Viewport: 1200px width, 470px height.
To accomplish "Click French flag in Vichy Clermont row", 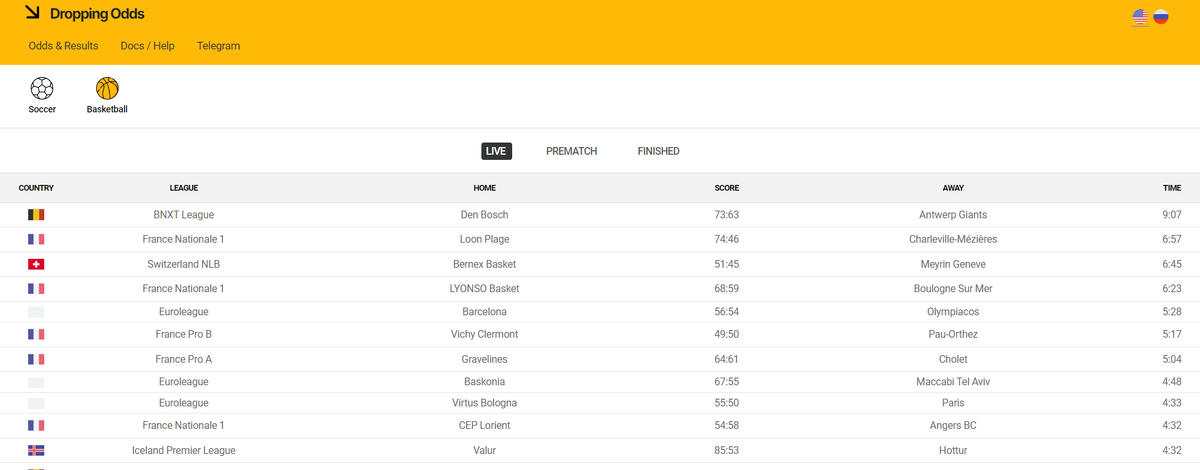I will [36, 335].
